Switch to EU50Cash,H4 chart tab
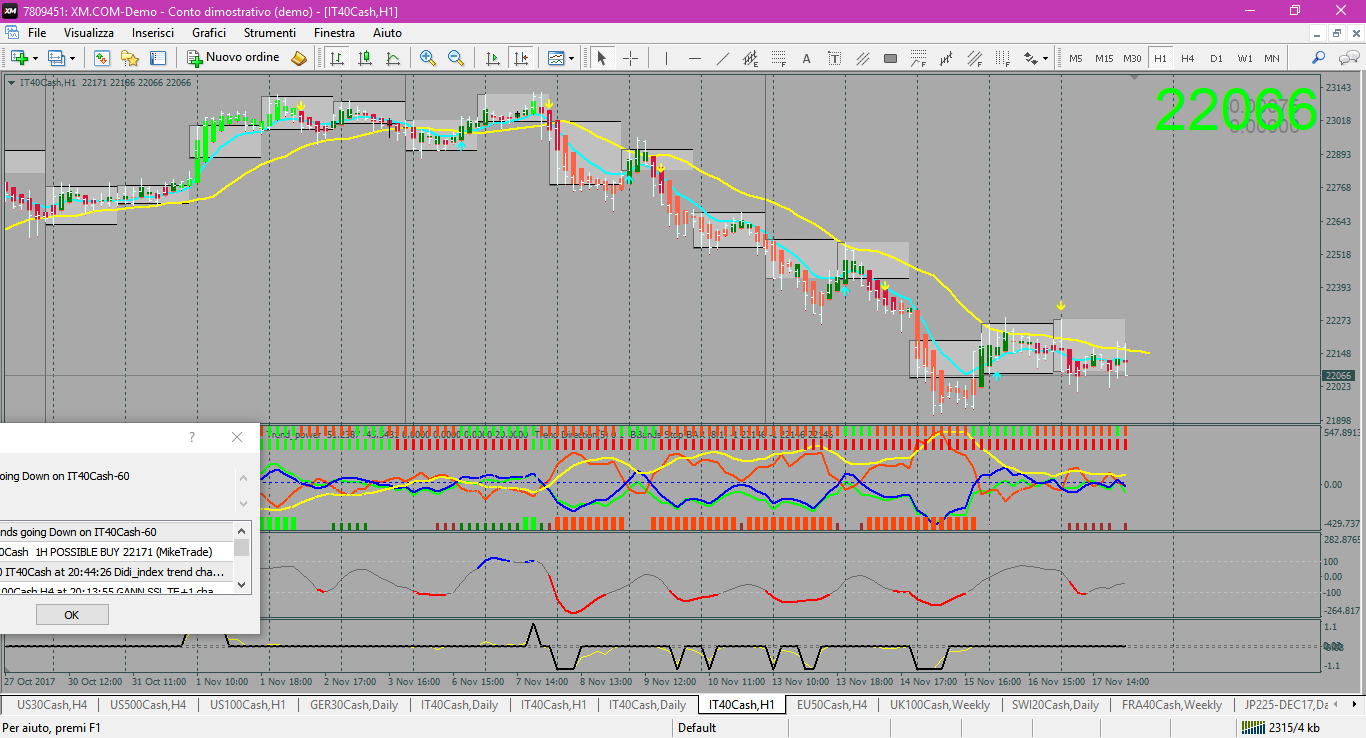 (x=831, y=705)
